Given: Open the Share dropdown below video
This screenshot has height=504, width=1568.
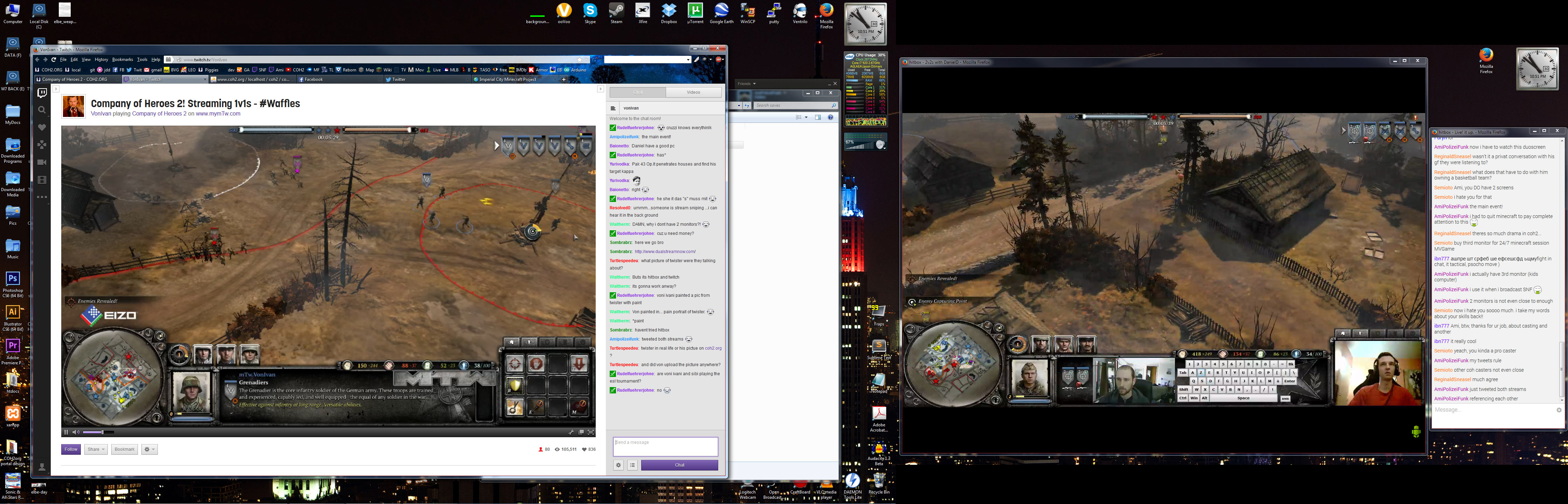Looking at the screenshot, I should [x=96, y=449].
